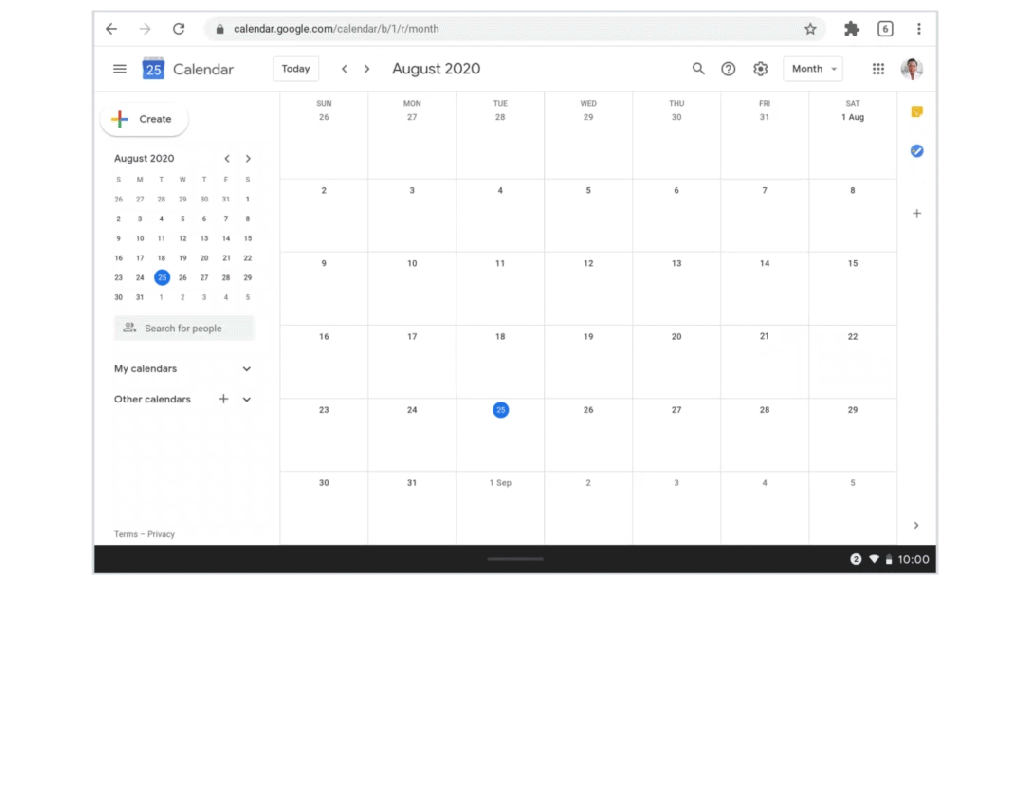This screenshot has width=1024, height=805.
Task: Click the browser address bar URL
Action: 336,29
